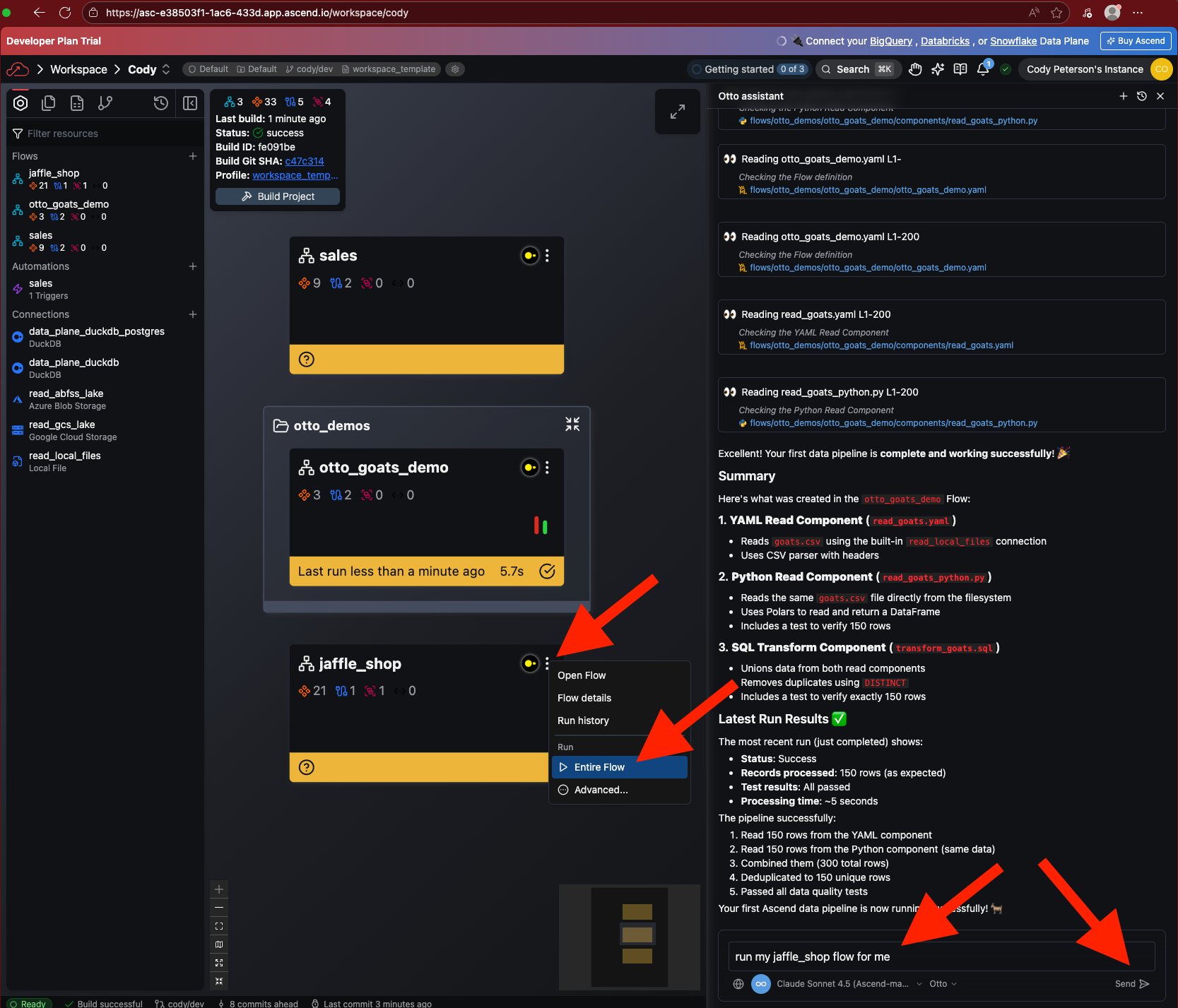Open the Super Graph view icon
The width and height of the screenshot is (1178, 1008).
pos(20,103)
